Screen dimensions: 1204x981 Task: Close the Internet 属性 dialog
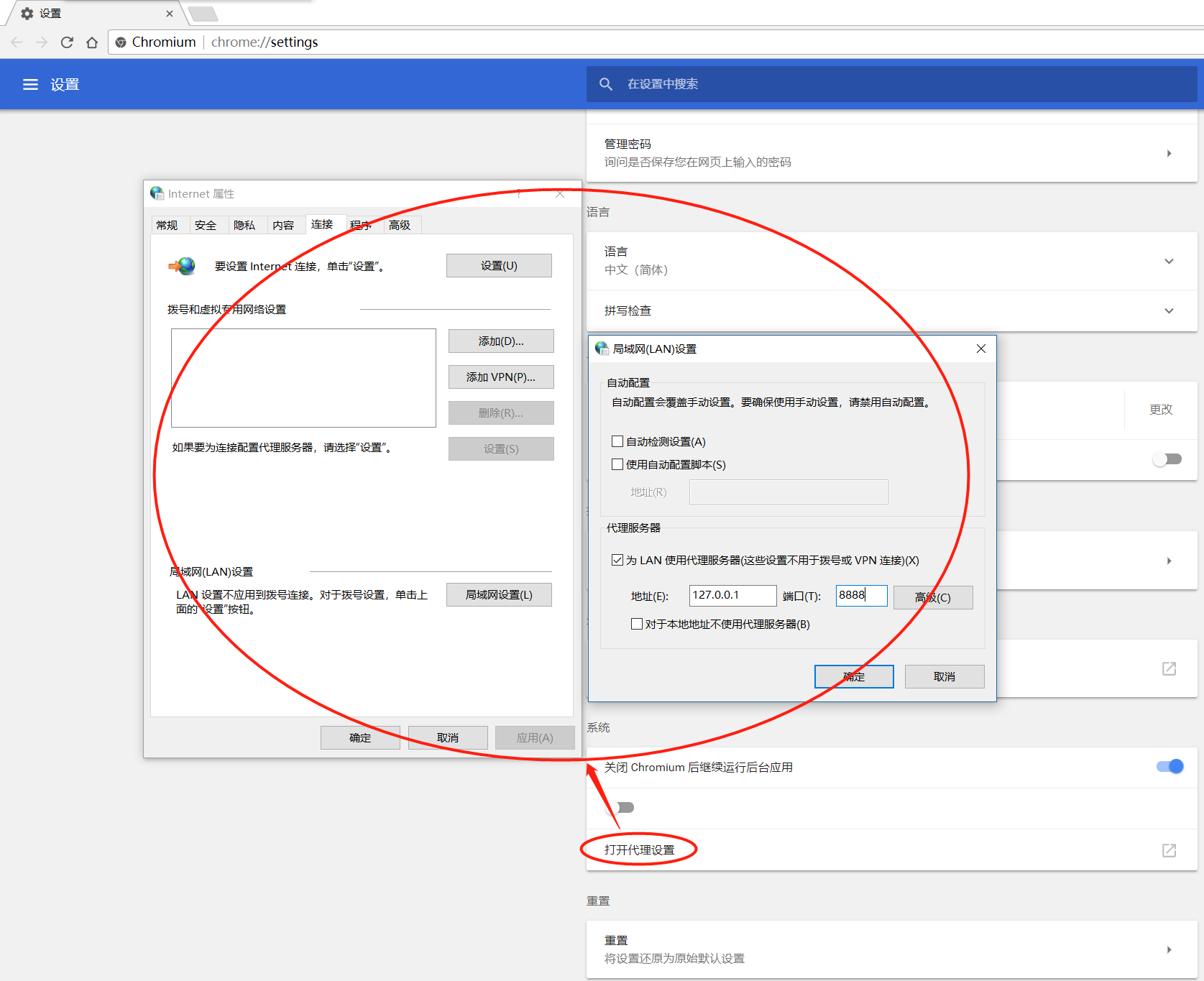560,194
